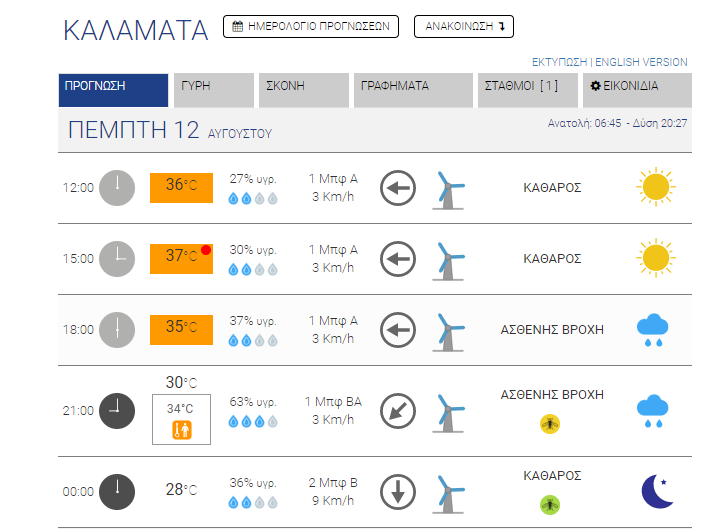
Task: Click the wind turbine icon at 15:00
Action: (x=449, y=261)
